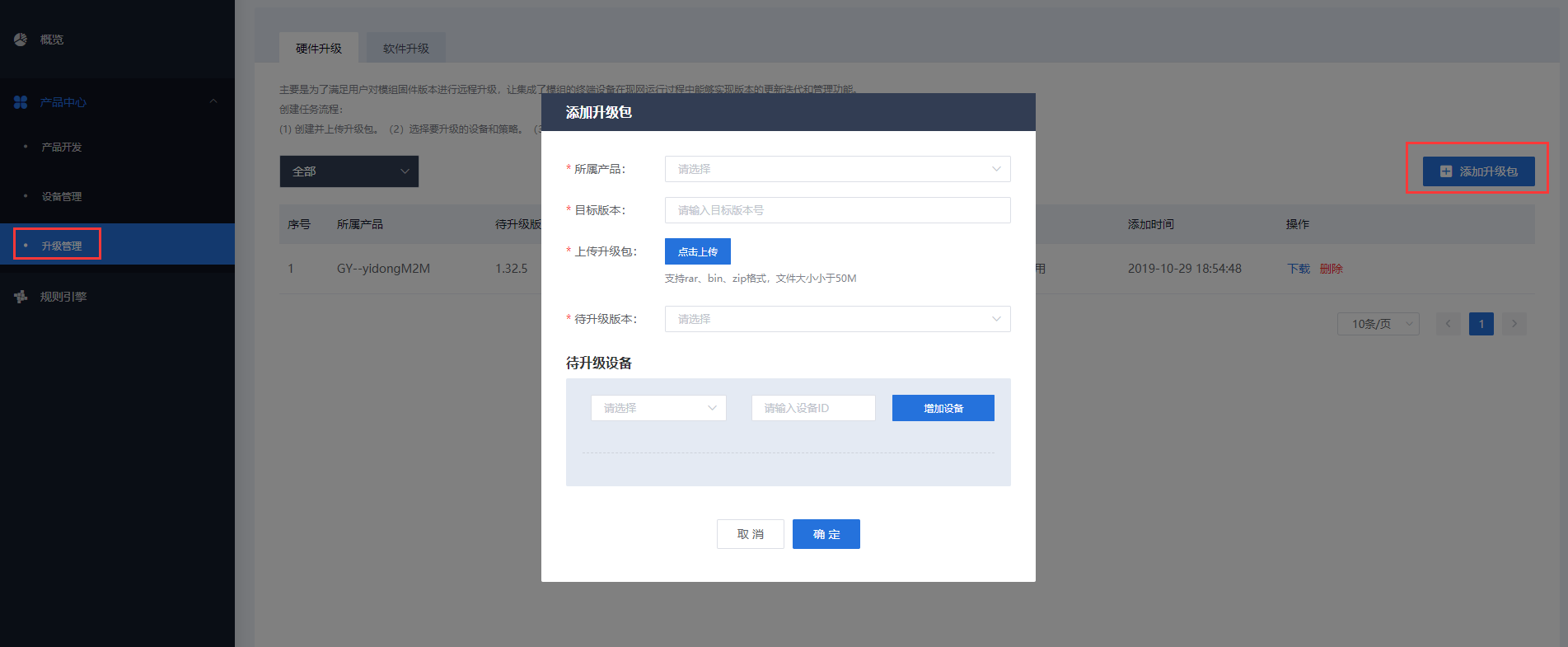
Task: Open the 待升级版本 dropdown
Action: [x=837, y=319]
